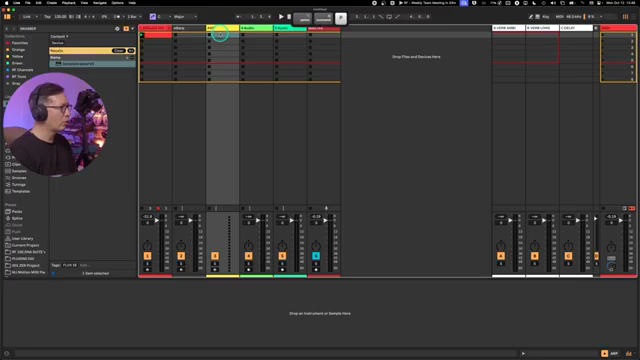Open the Apple menu

[x=6, y=3]
